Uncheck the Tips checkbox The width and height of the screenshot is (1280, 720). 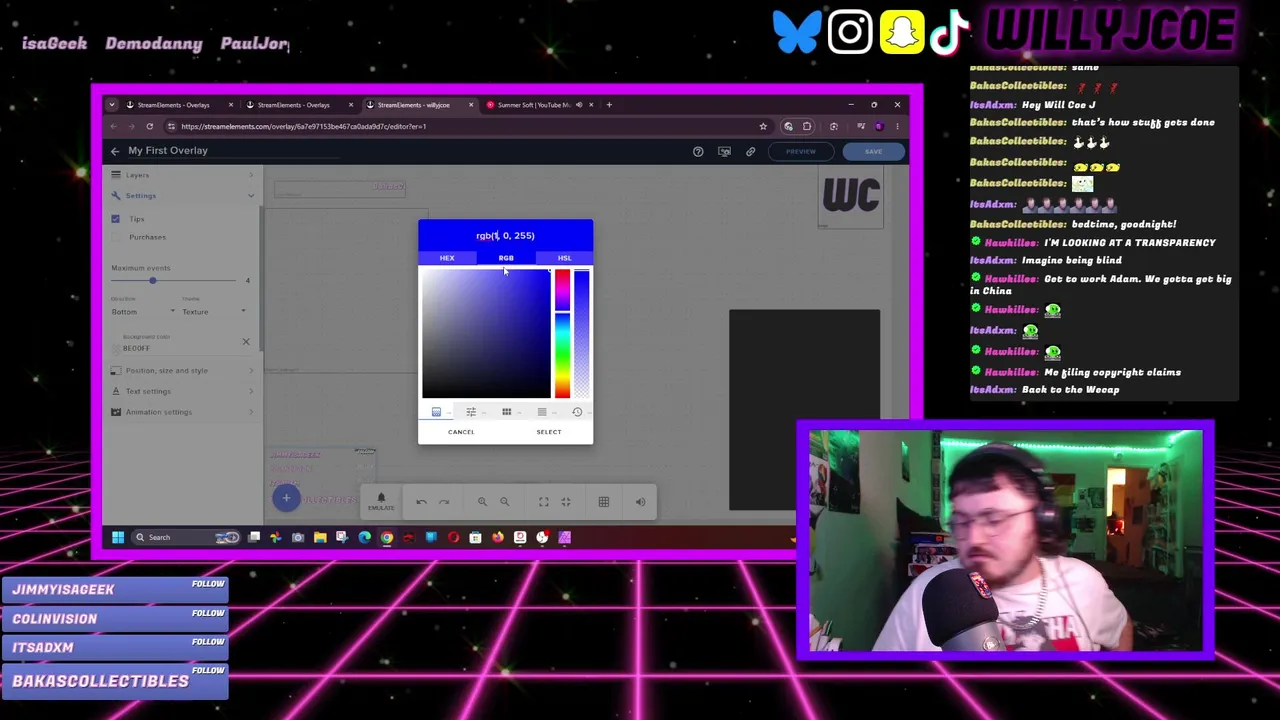coord(115,219)
